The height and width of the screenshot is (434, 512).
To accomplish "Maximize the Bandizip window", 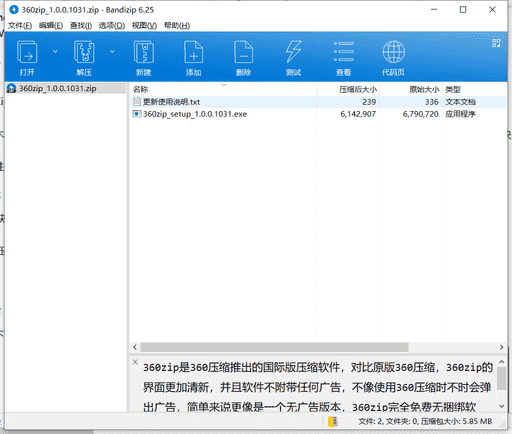I will tap(463, 10).
